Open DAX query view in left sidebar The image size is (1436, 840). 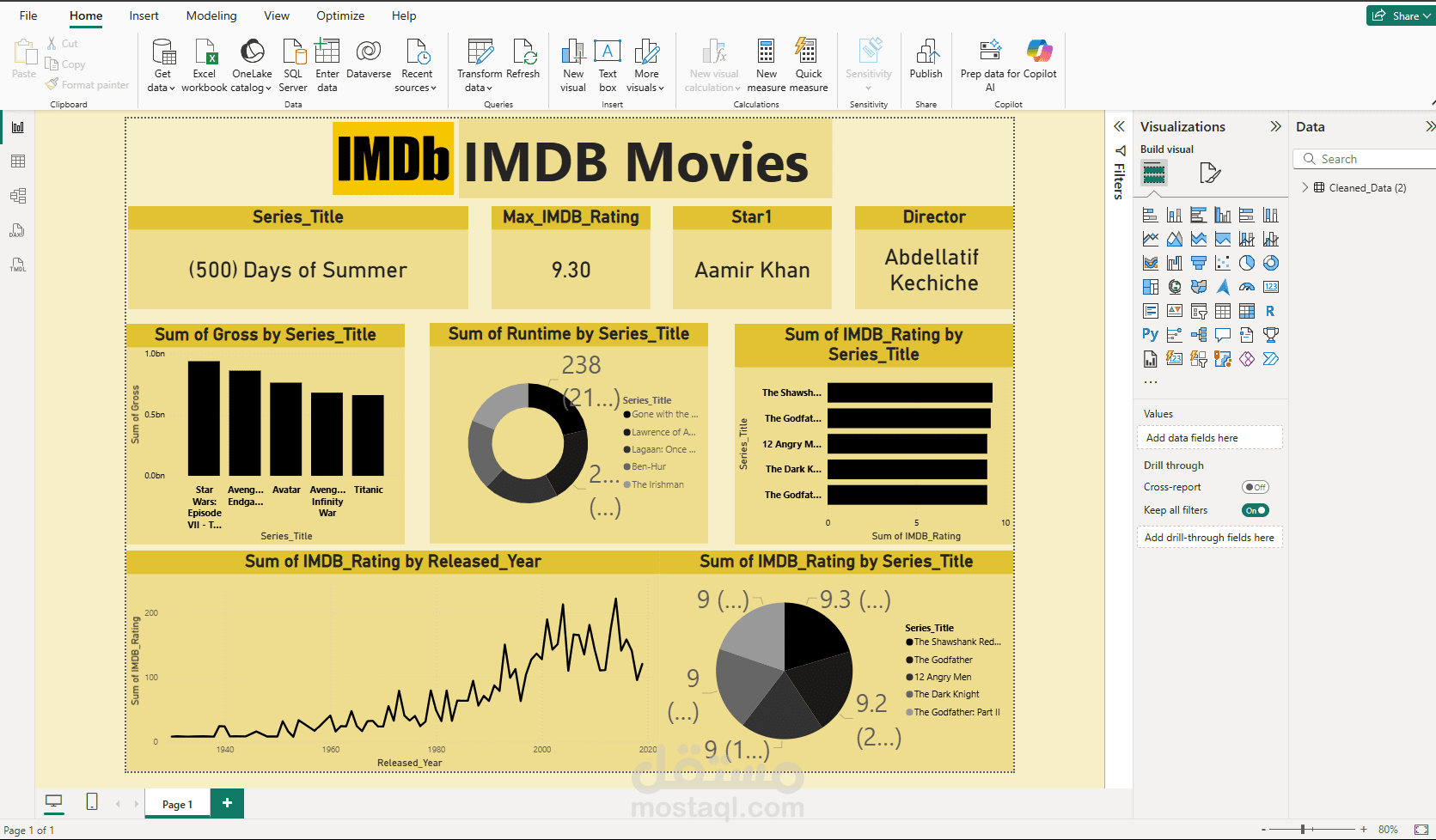(x=17, y=230)
